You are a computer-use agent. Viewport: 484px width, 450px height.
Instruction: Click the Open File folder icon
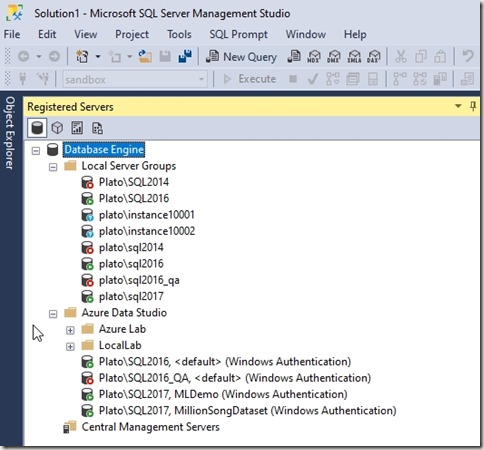click(145, 57)
